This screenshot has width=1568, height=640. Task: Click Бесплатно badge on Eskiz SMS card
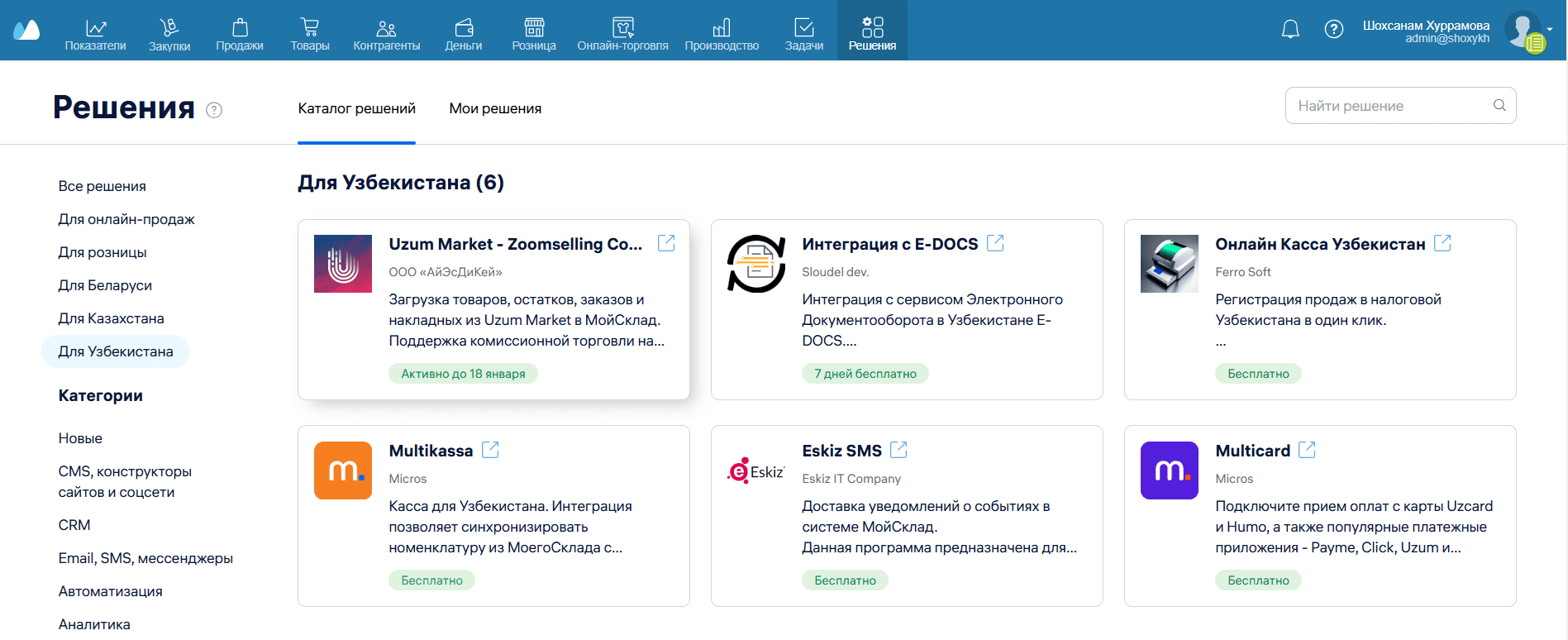(845, 580)
